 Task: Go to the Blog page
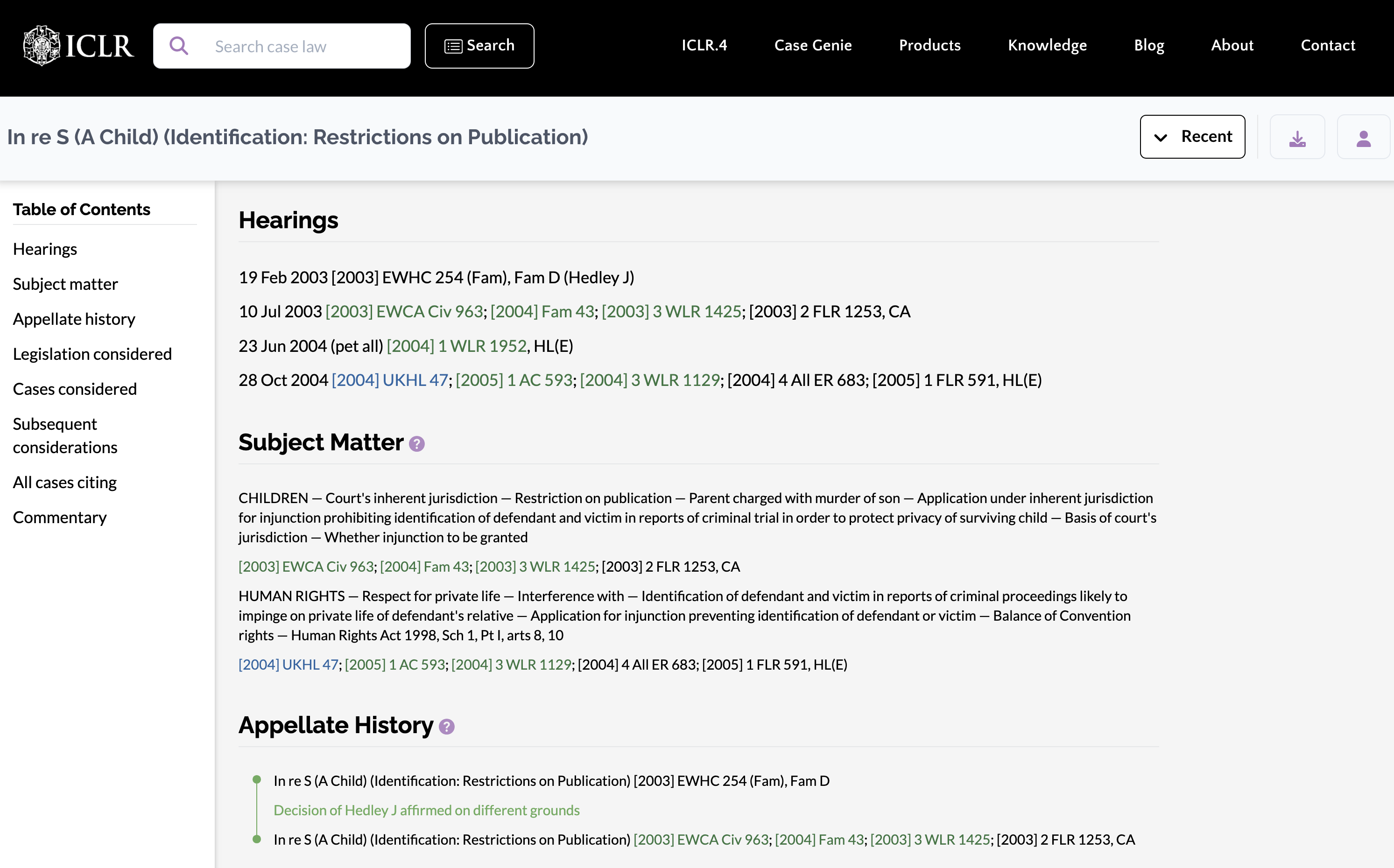[1148, 45]
